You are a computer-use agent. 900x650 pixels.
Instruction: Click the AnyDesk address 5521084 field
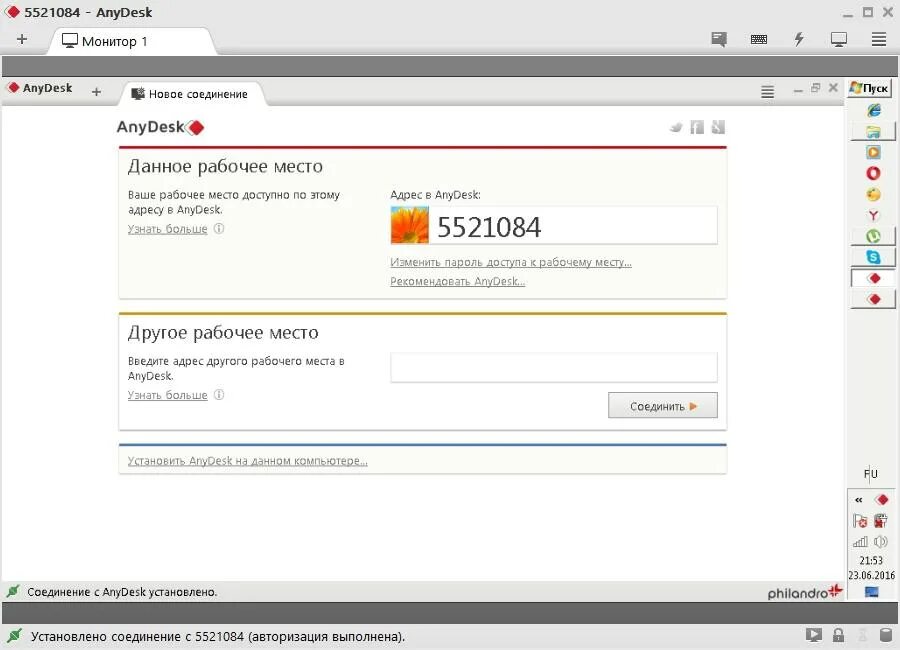tap(553, 226)
